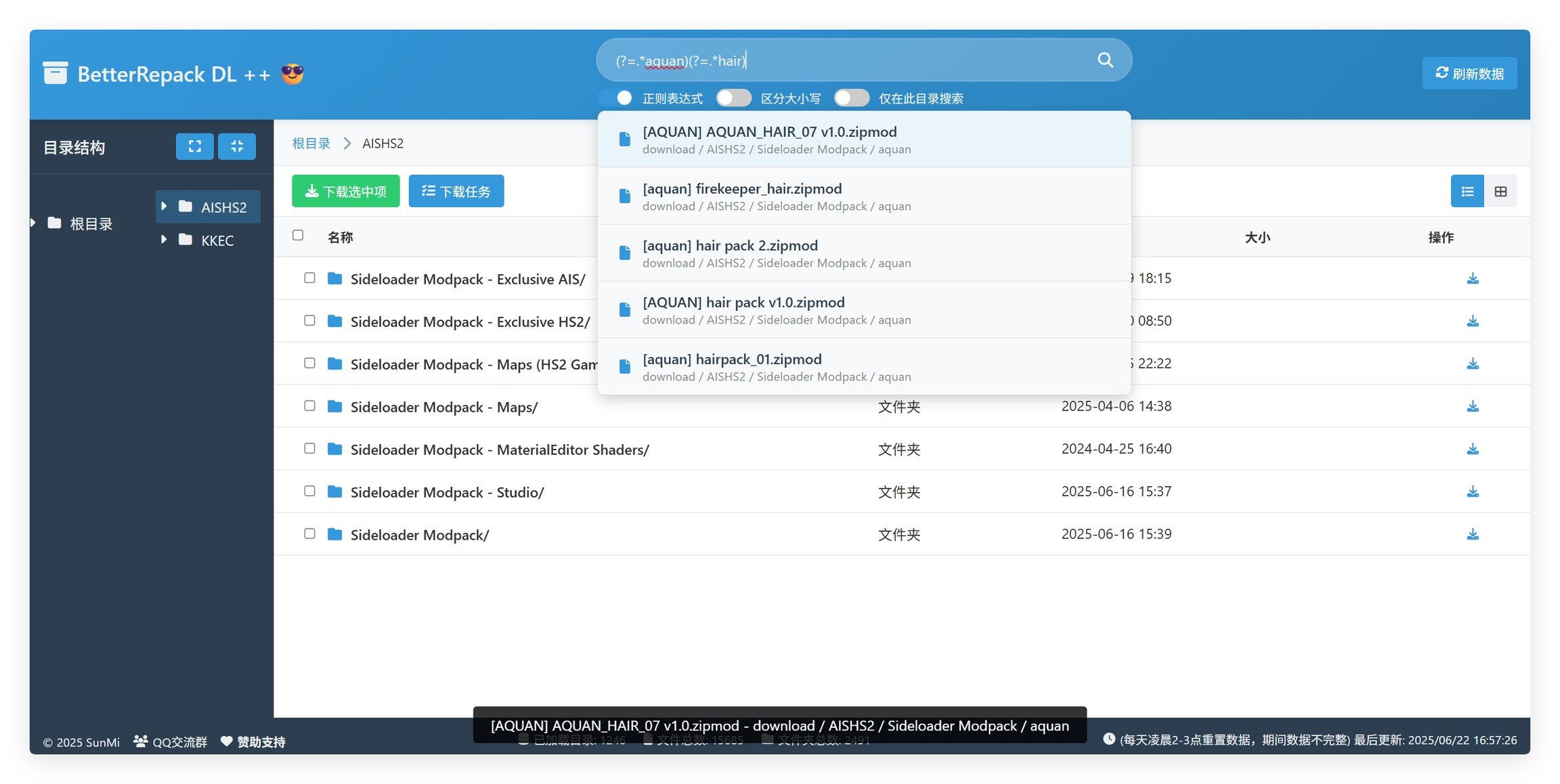The image size is (1560, 784).
Task: Disable the regular expression toggle
Action: 616,98
